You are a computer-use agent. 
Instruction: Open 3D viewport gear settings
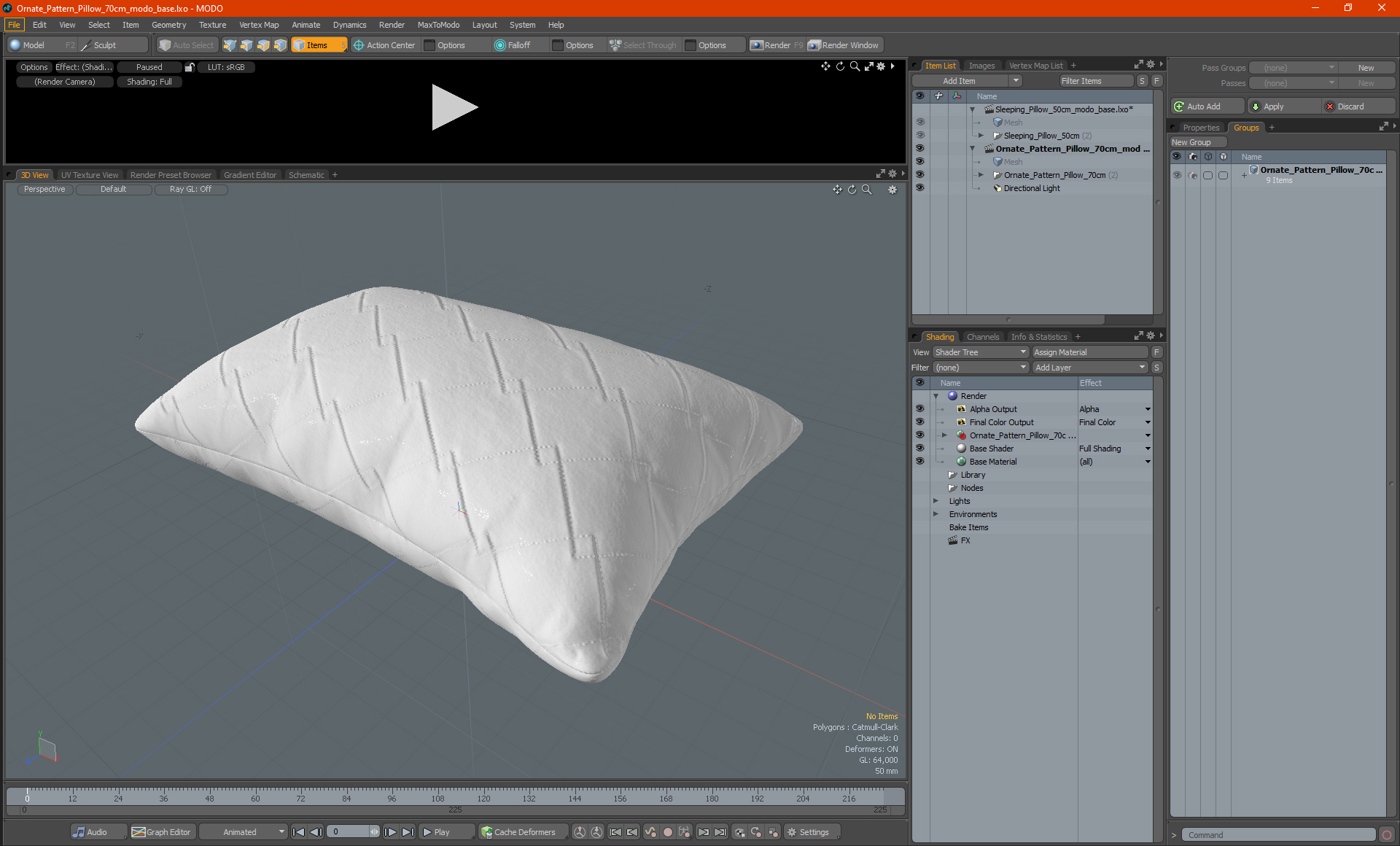pyautogui.click(x=892, y=190)
